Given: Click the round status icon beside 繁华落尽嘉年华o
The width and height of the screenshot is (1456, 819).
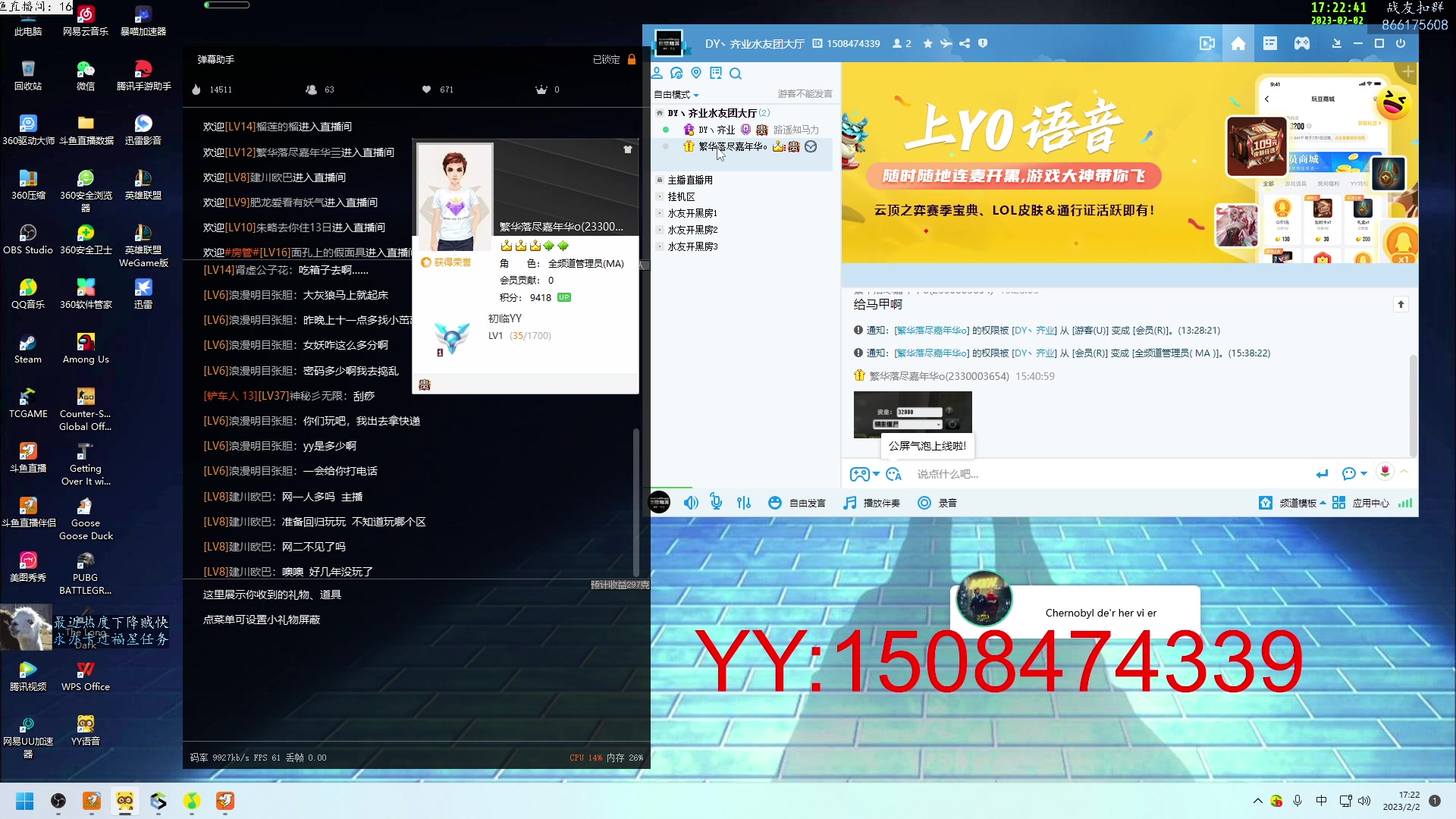Looking at the screenshot, I should pos(811,146).
